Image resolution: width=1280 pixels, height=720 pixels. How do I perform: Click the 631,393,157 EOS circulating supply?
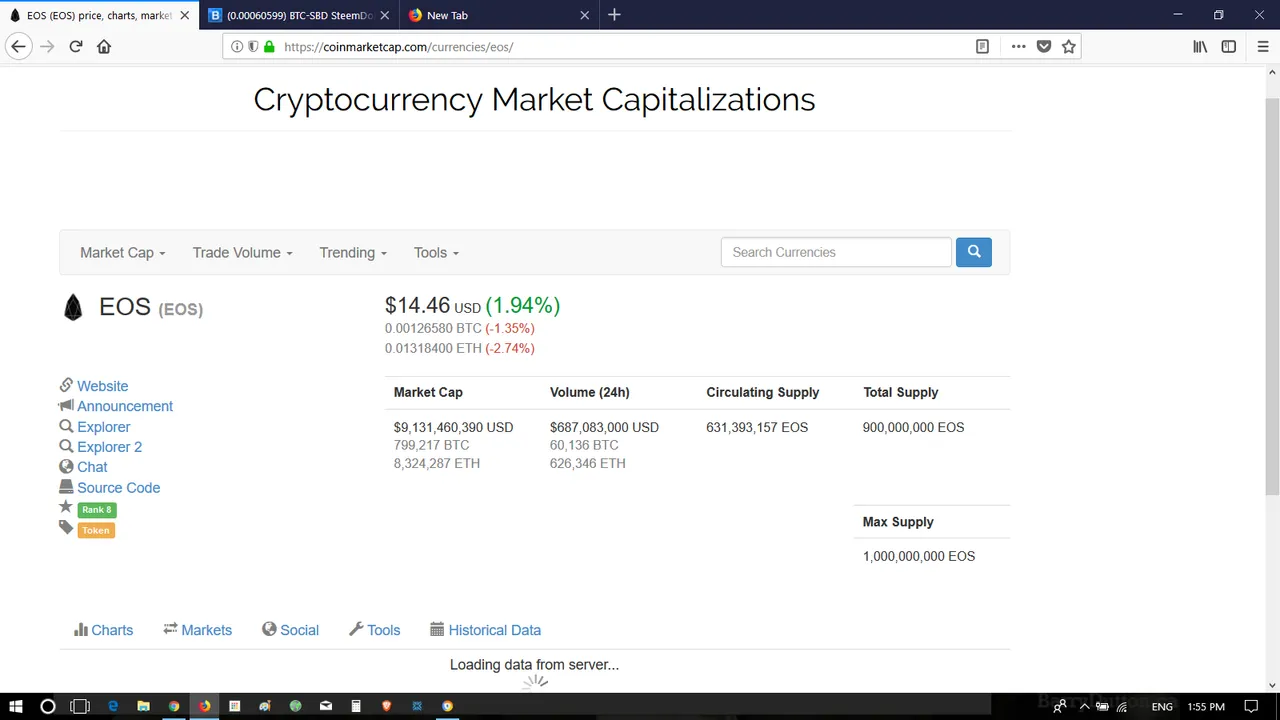[757, 427]
